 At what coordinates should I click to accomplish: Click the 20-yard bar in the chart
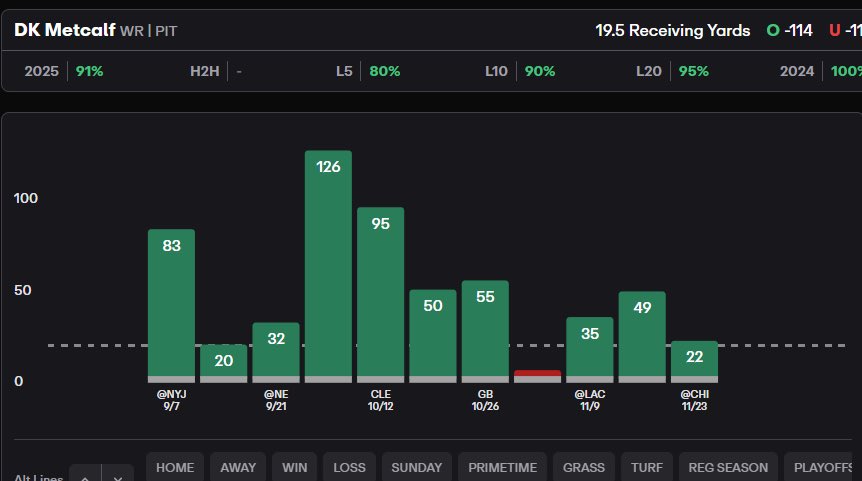pos(224,363)
